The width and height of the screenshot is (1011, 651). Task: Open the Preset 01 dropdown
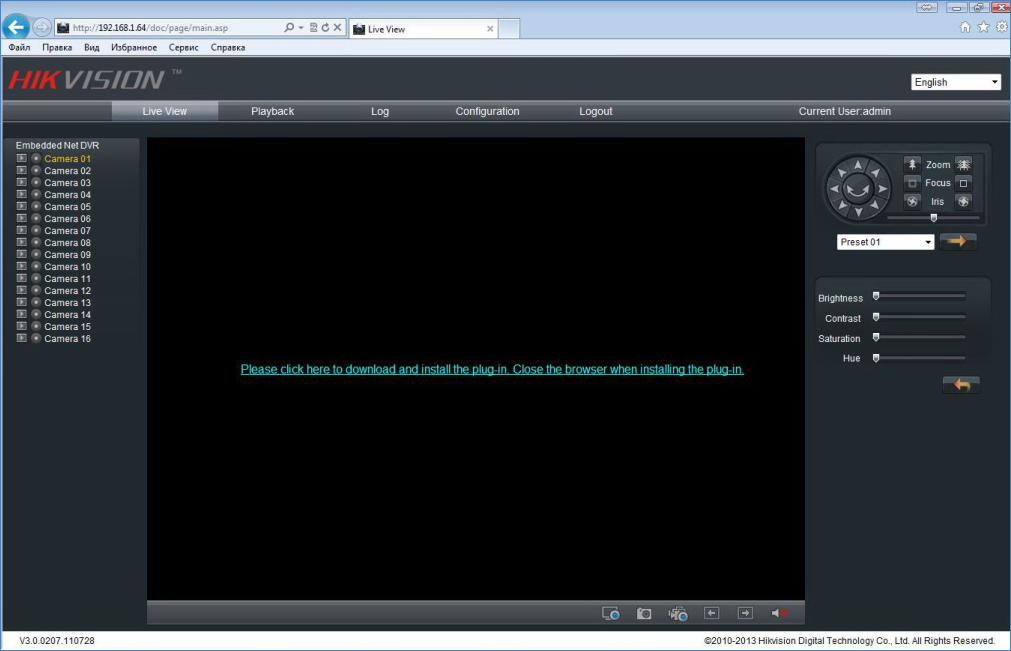tap(885, 242)
